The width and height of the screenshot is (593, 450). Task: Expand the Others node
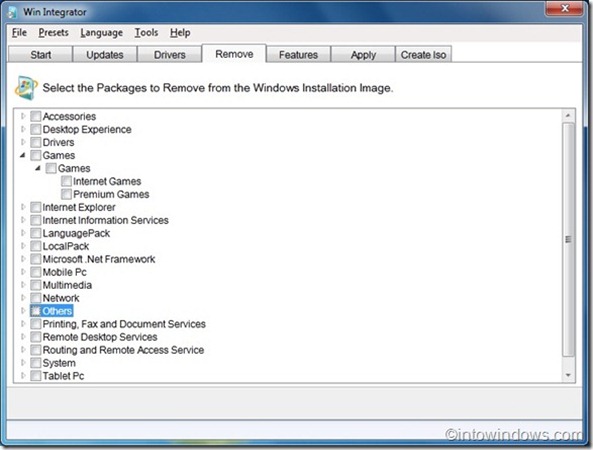point(23,310)
